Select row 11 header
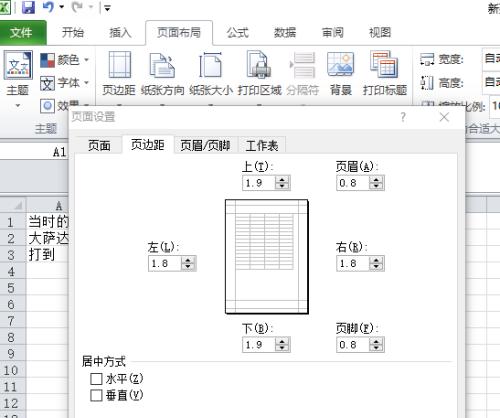The image size is (500, 418). (13, 387)
